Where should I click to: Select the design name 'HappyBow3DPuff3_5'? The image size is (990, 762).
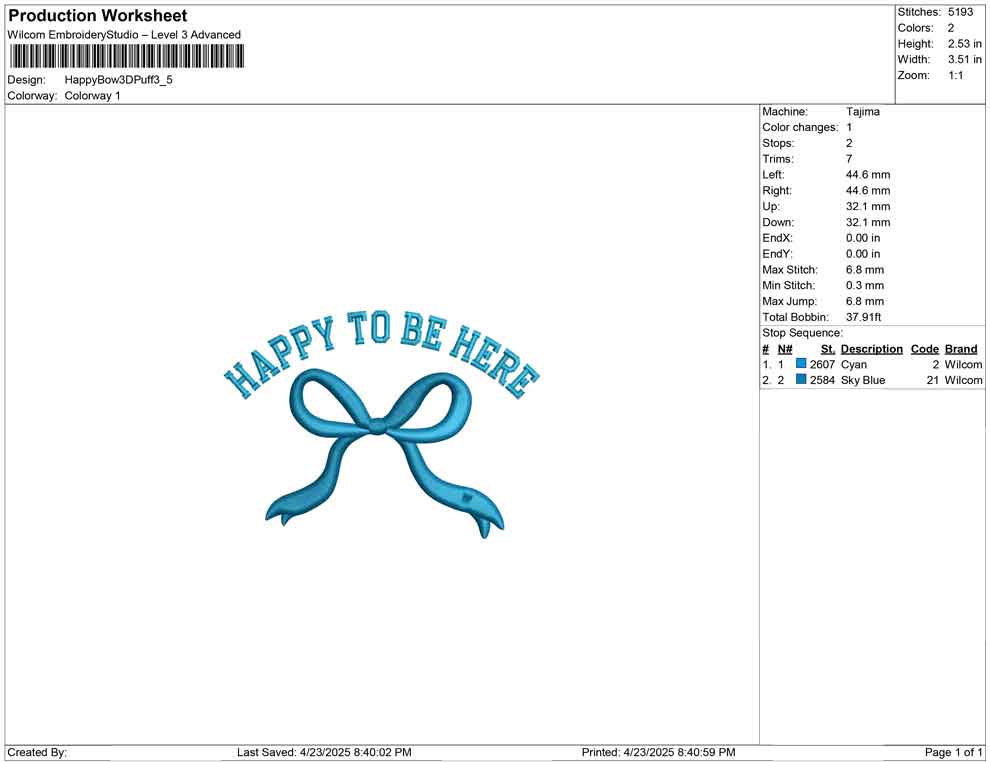point(119,80)
